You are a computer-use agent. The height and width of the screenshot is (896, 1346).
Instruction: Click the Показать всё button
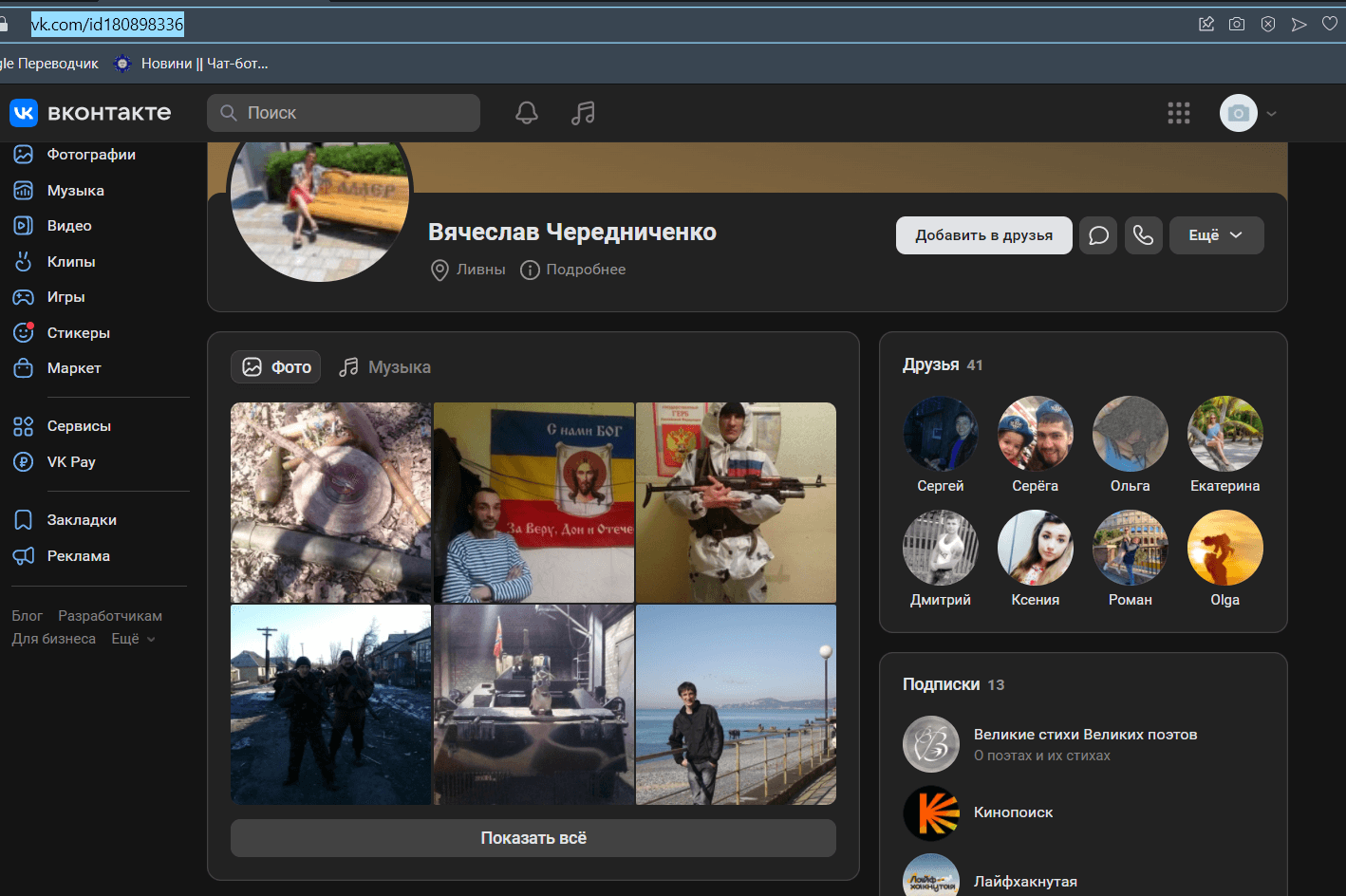[533, 838]
